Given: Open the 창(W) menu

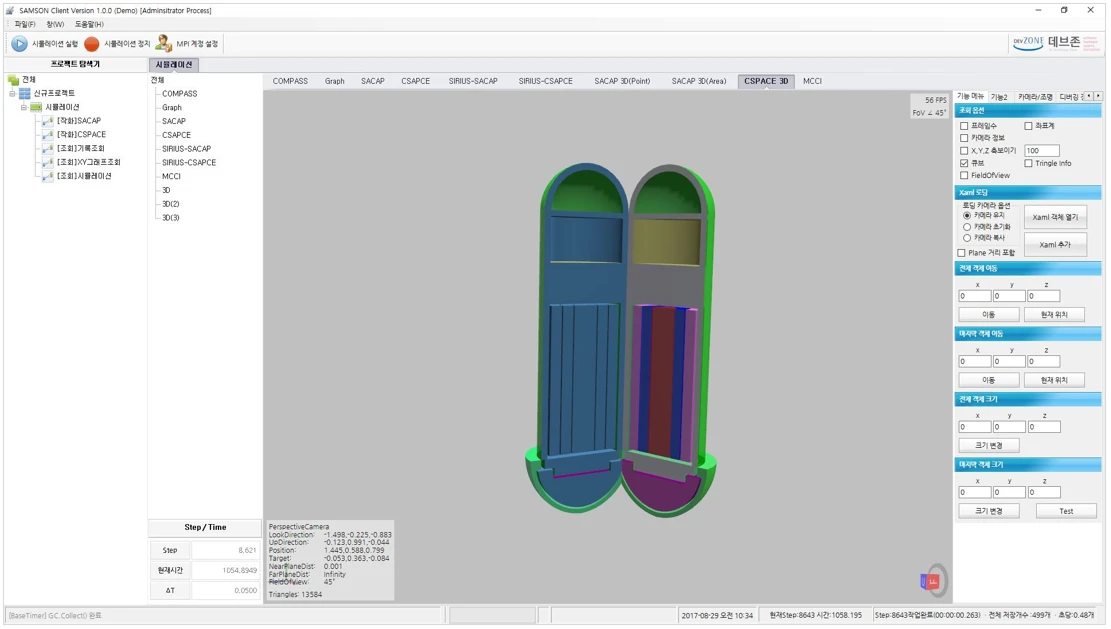Looking at the screenshot, I should [55, 24].
